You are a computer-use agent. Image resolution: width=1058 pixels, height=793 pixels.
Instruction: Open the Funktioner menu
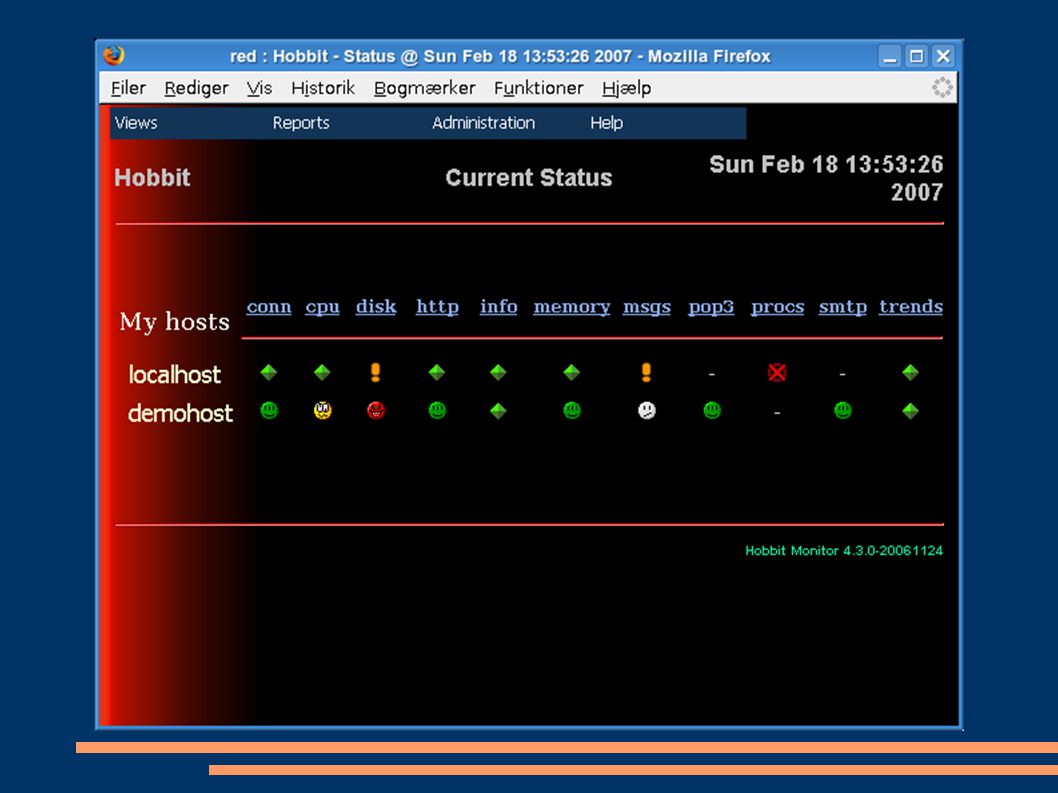(538, 88)
